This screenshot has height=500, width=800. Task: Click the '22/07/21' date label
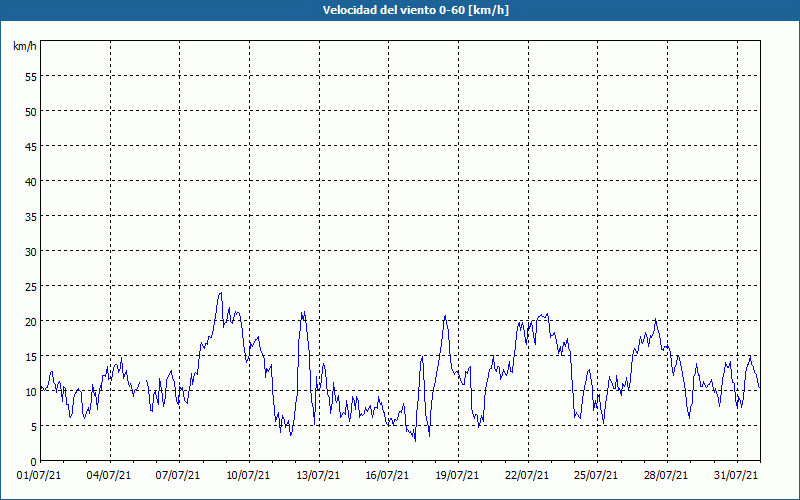[527, 476]
